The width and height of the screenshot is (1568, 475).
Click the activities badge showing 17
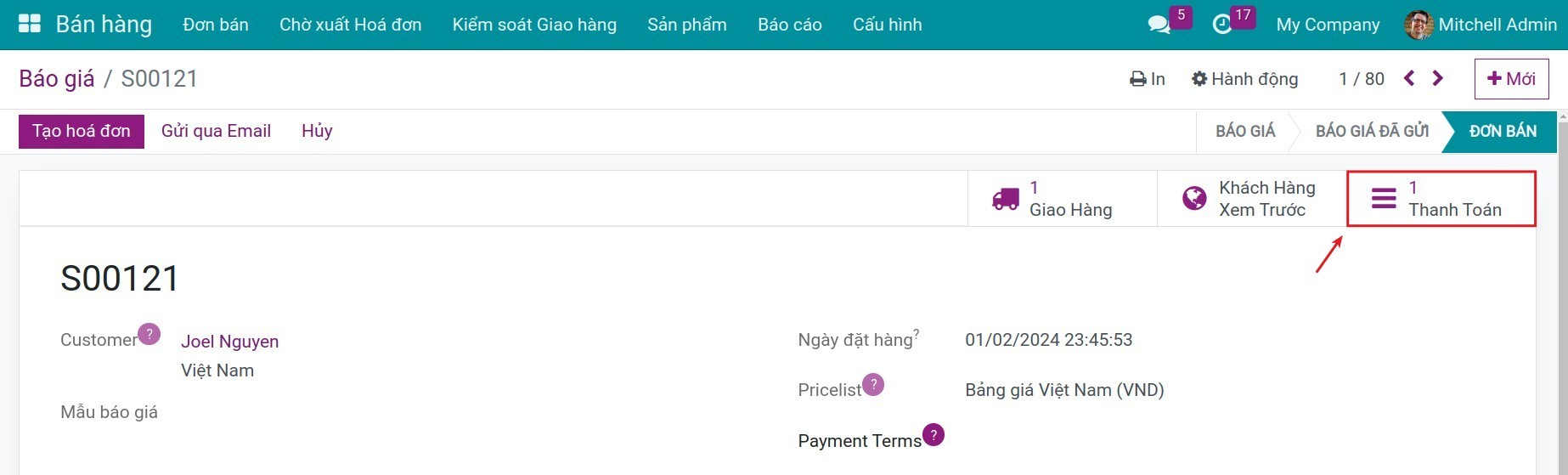(1243, 15)
